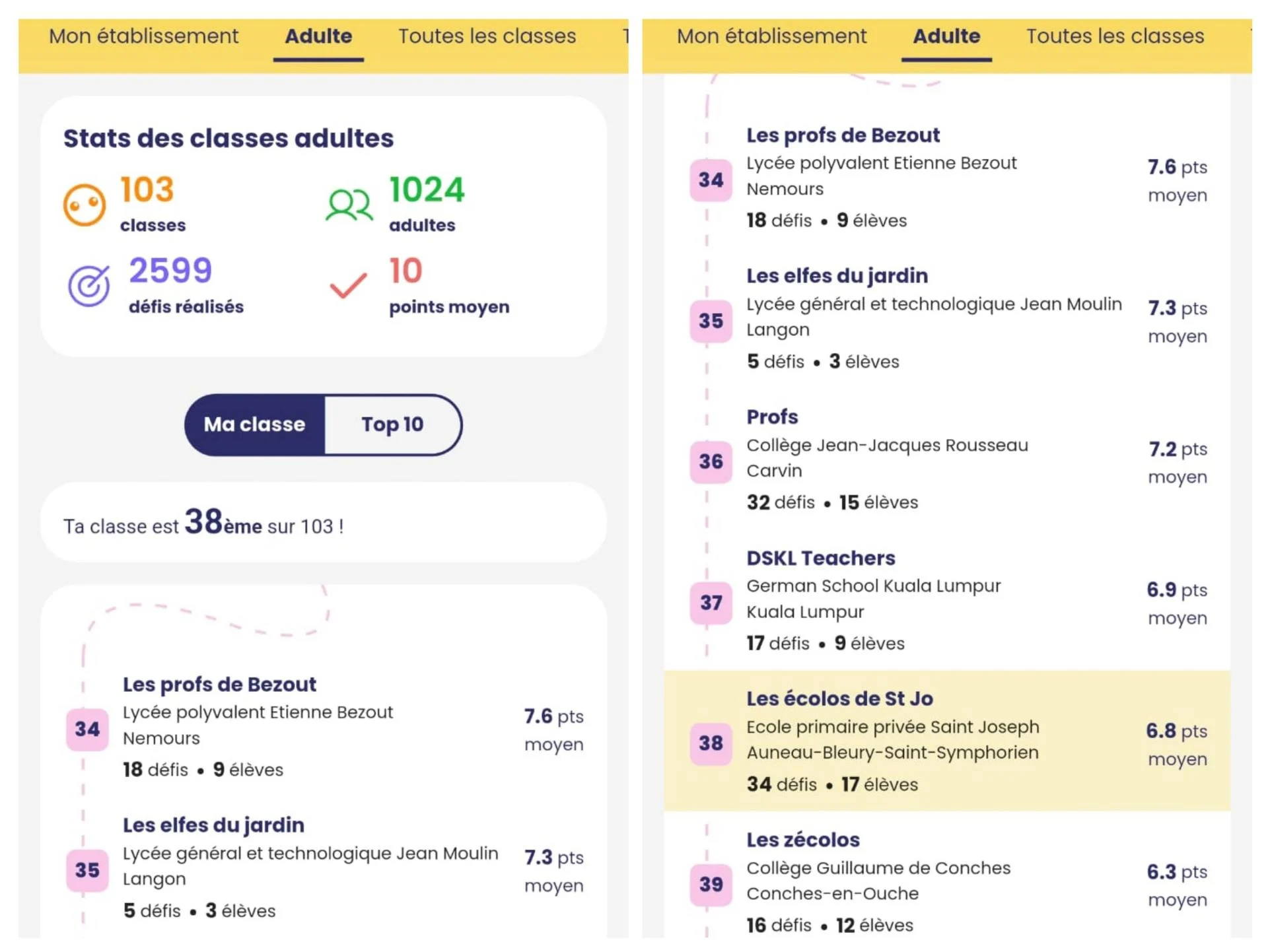
Task: Click rank badge 38 in right panel
Action: [x=711, y=743]
